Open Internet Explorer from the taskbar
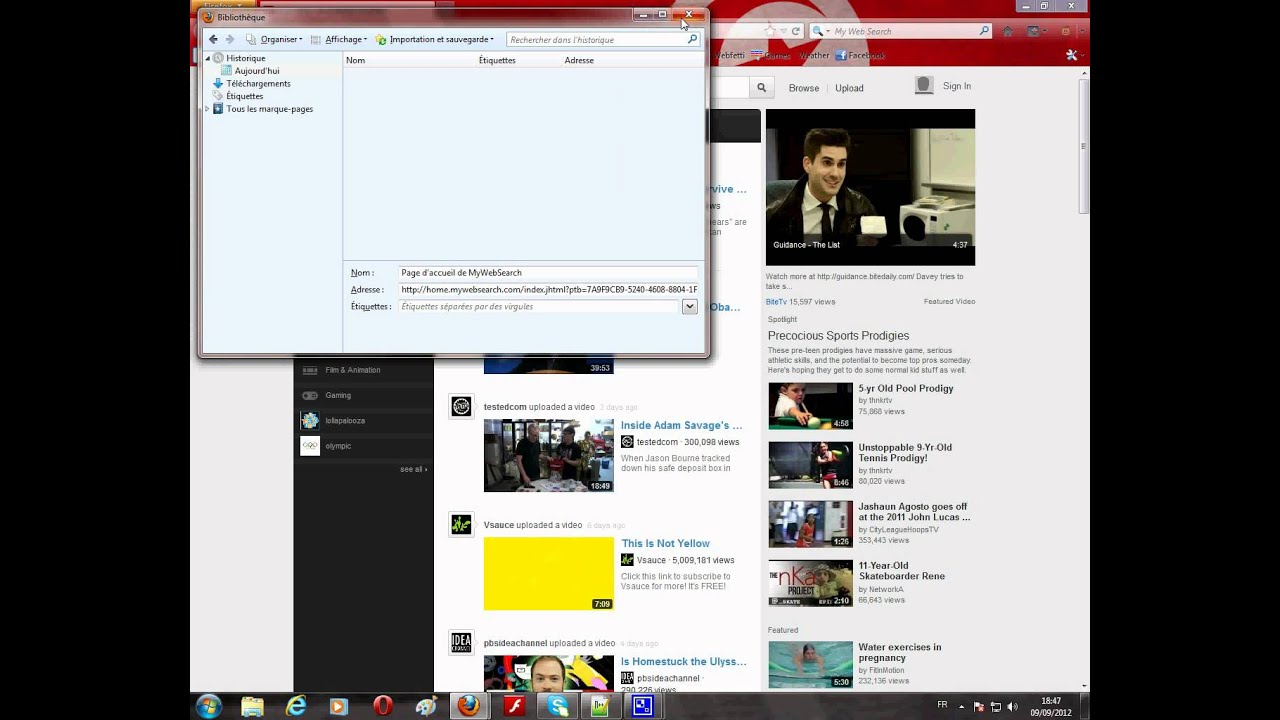Screen dimensions: 1280x720 [296, 706]
